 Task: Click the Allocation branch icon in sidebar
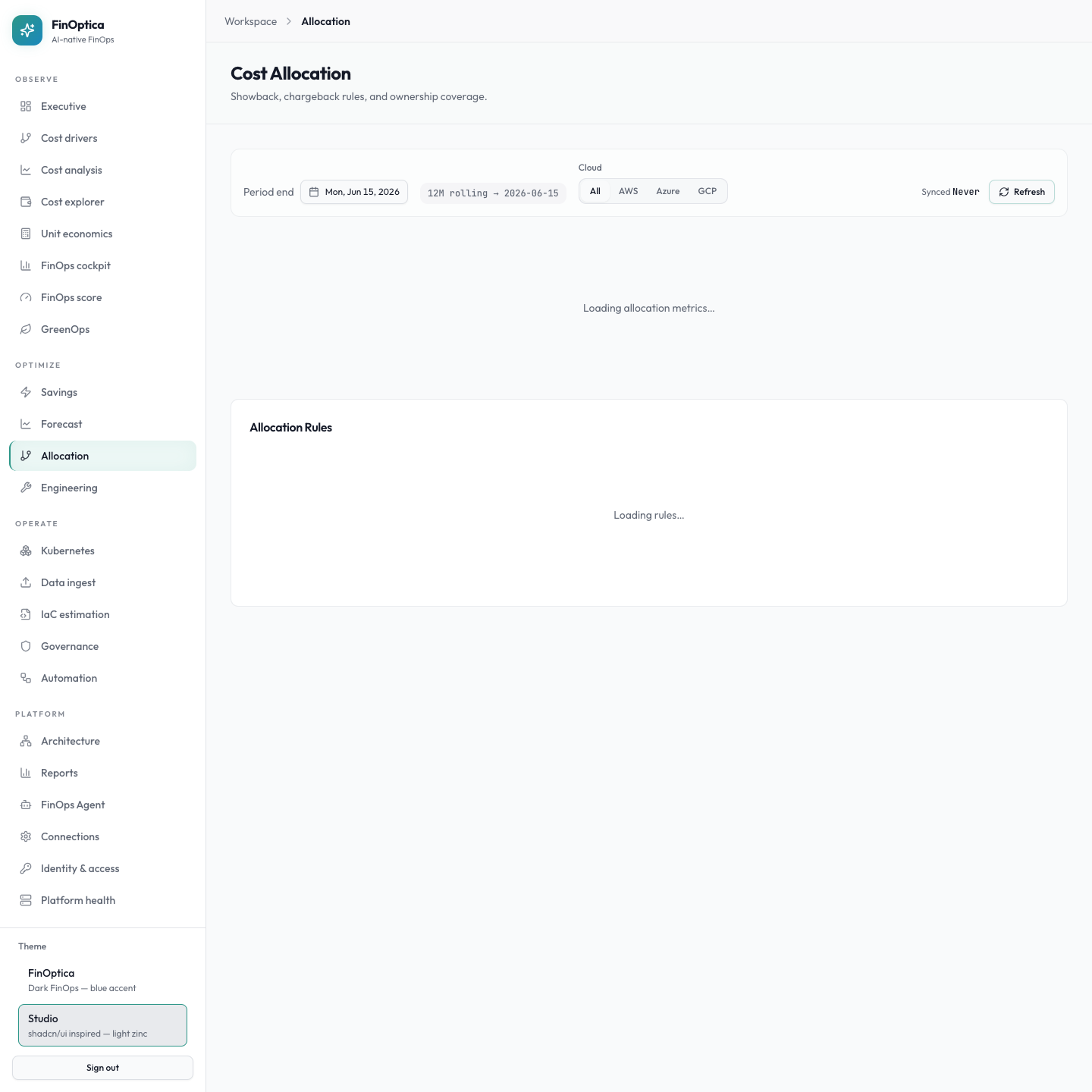26,456
